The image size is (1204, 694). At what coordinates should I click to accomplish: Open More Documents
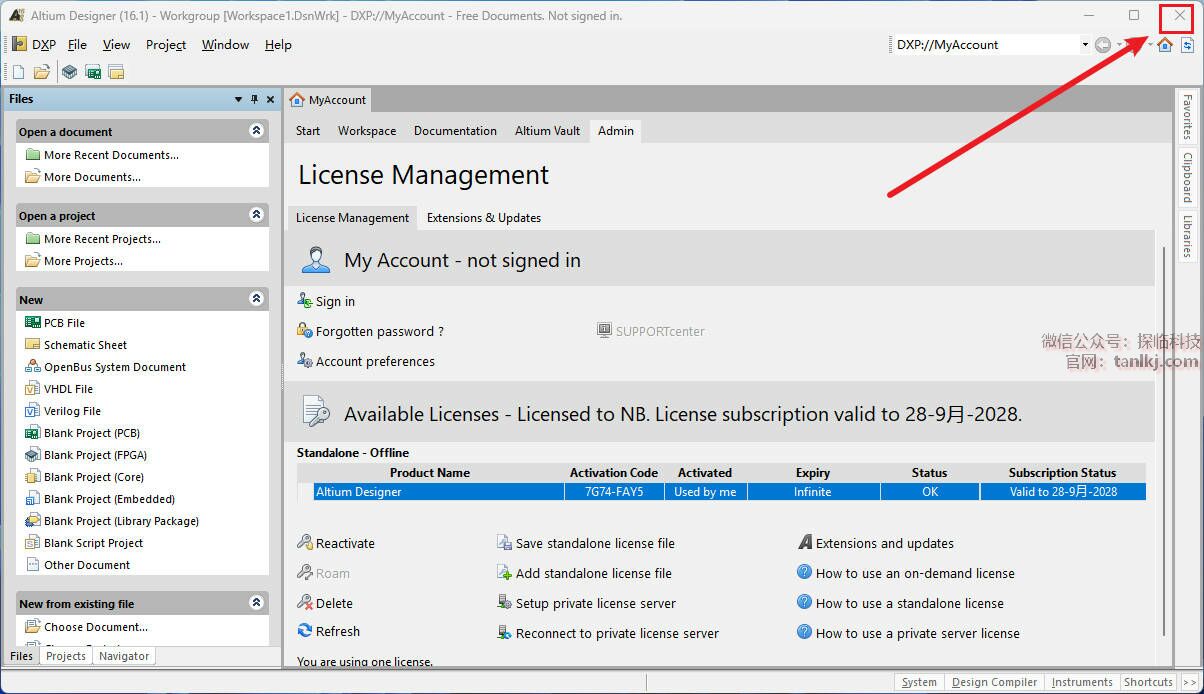click(x=92, y=177)
